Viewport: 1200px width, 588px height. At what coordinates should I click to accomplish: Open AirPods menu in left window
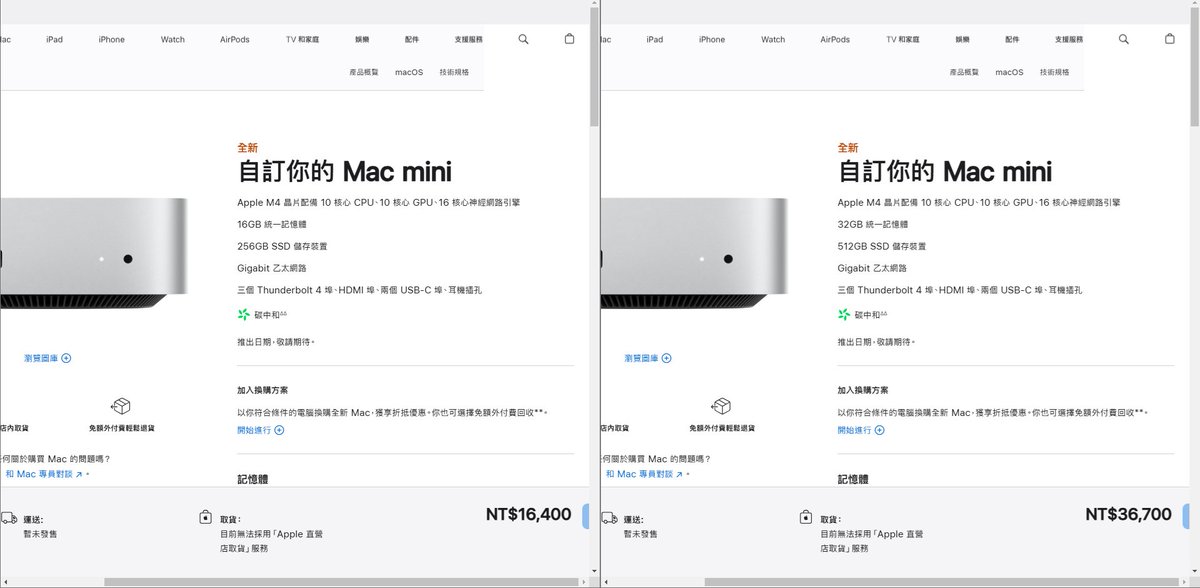235,39
